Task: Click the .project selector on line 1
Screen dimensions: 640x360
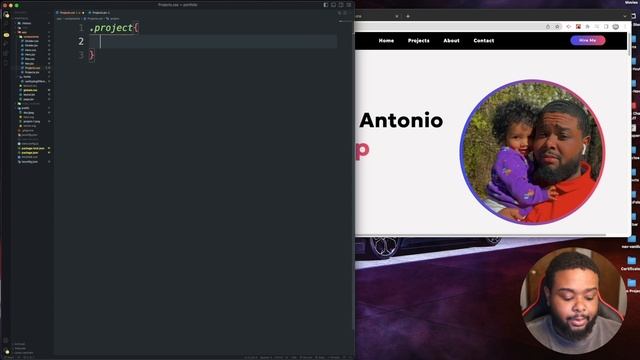Action: [111, 28]
